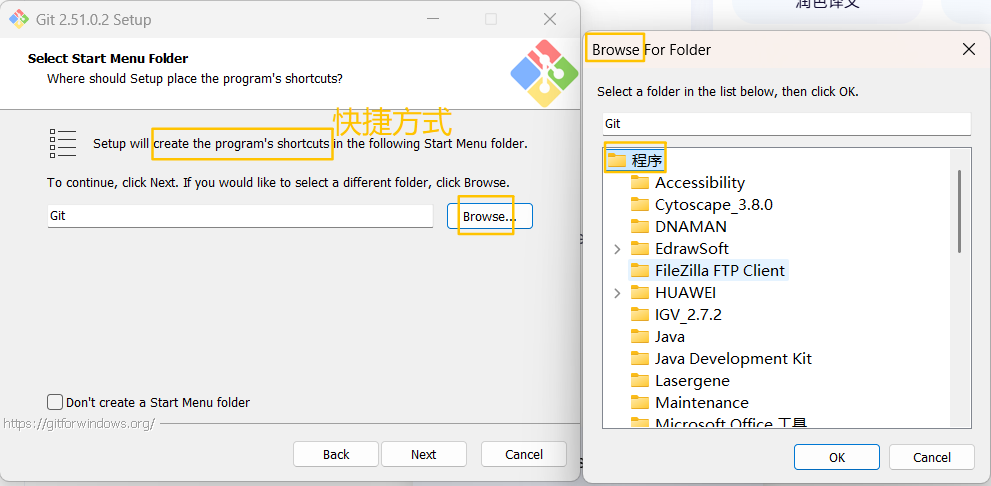Select the Cytoscape_3.8.0 folder name
Viewport: 991px width, 486px height.
tap(714, 205)
